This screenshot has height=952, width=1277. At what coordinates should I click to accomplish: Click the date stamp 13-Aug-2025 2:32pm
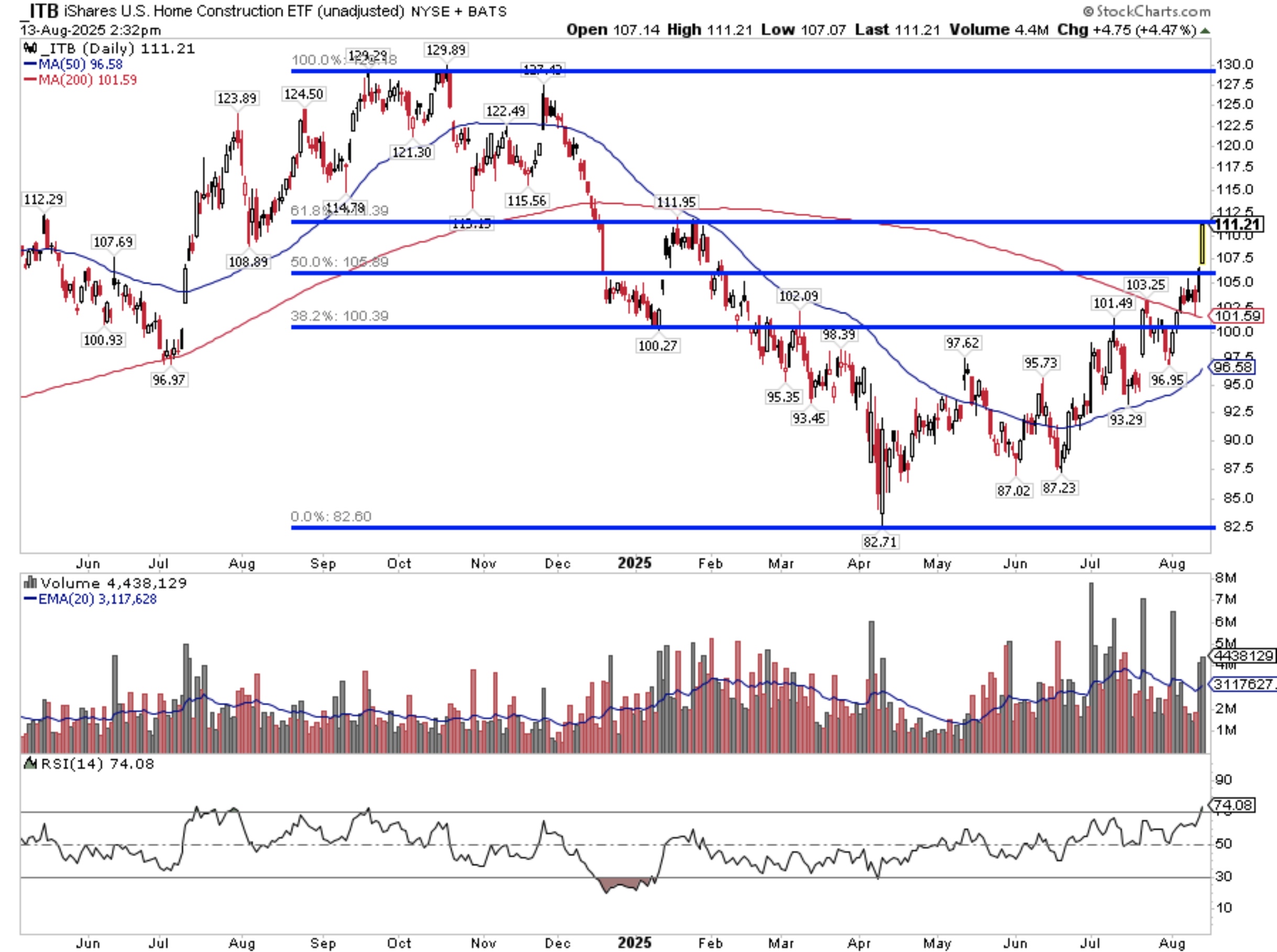91,29
